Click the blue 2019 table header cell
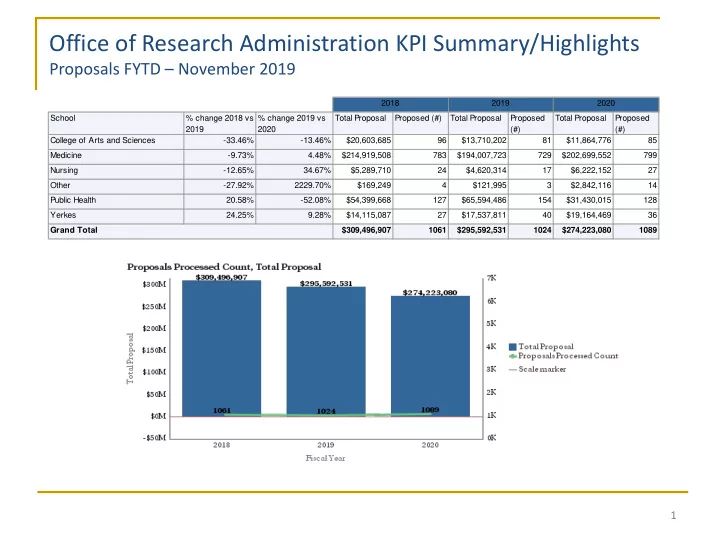 (x=501, y=104)
